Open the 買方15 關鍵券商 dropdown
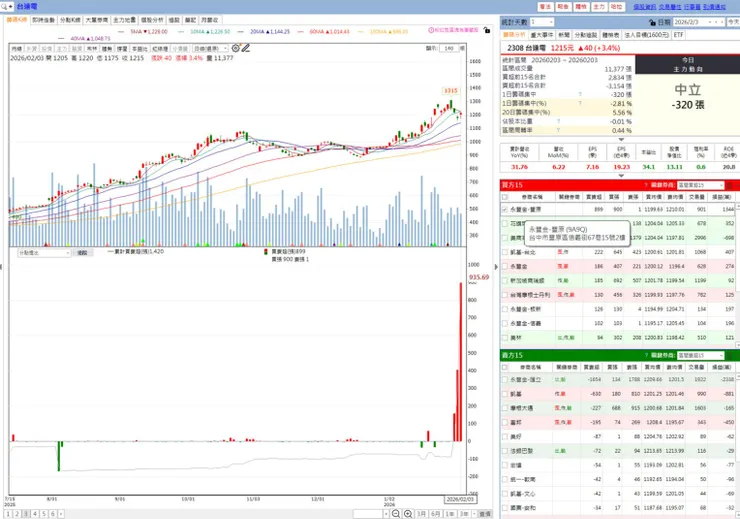This screenshot has width=740, height=519. pyautogui.click(x=700, y=185)
